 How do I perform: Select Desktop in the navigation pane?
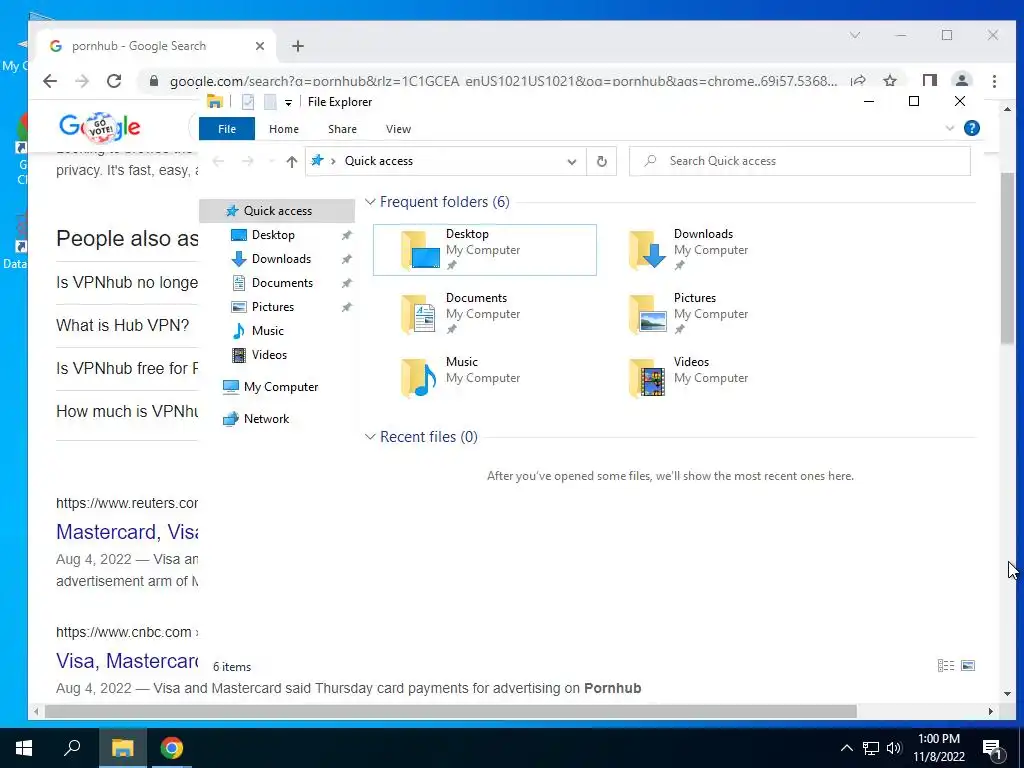[273, 235]
